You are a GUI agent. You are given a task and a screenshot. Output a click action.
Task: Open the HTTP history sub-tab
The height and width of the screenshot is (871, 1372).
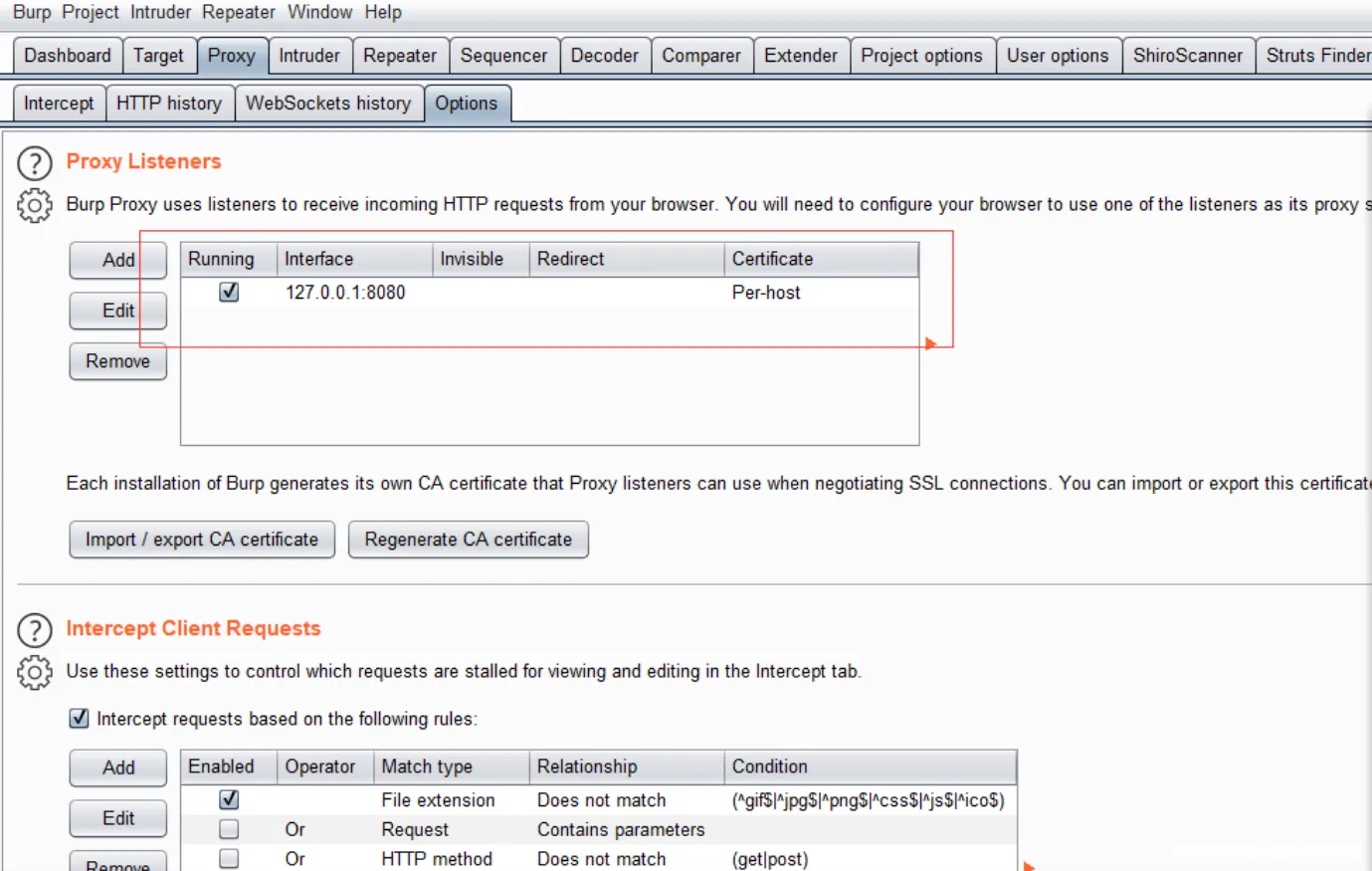pos(169,104)
